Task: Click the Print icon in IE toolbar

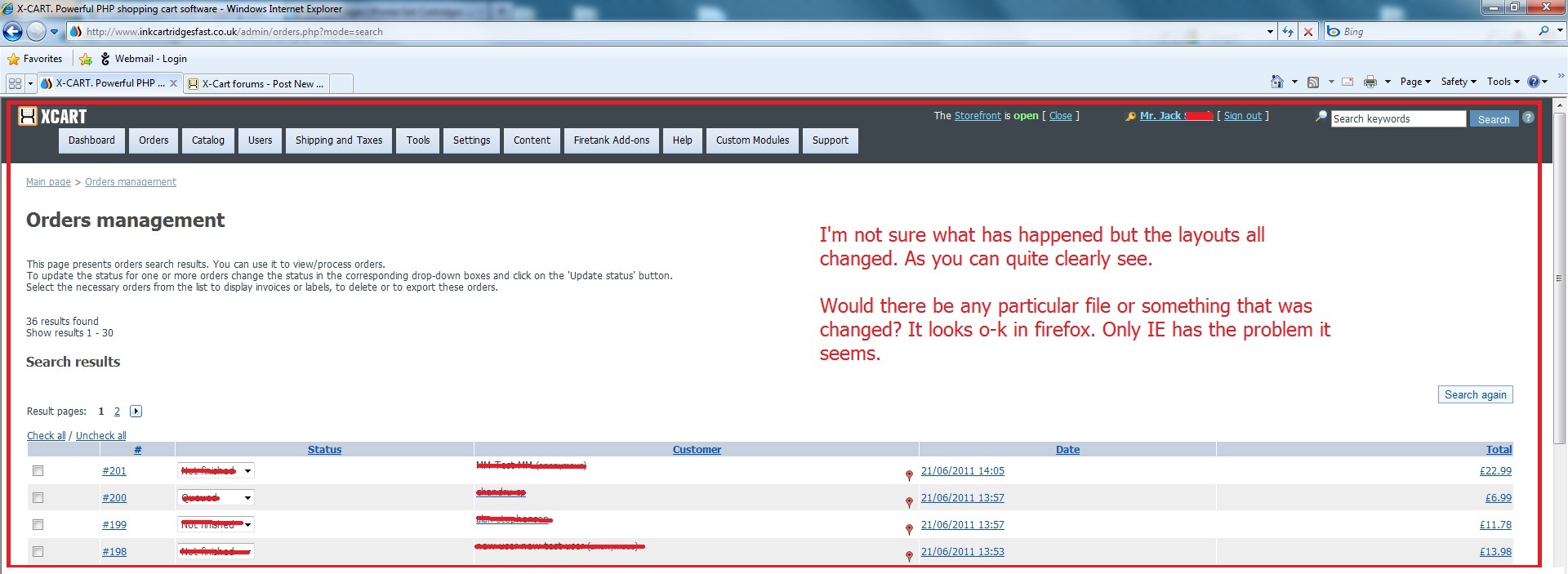Action: click(x=1370, y=82)
